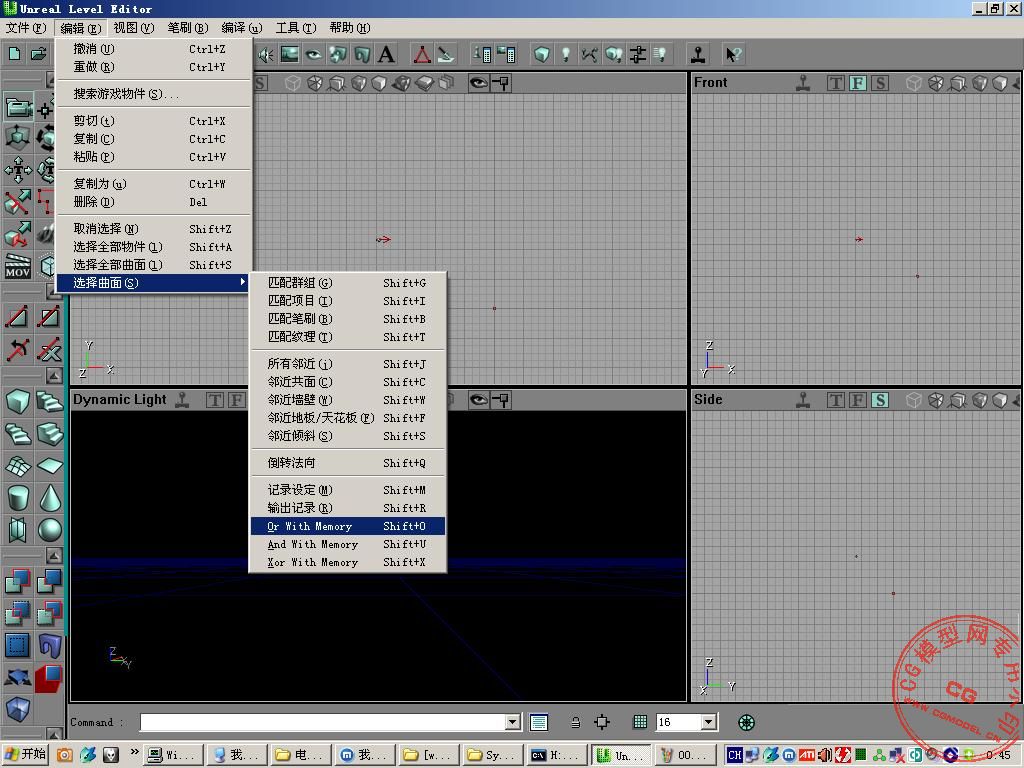Screen dimensions: 1024x768
Task: Build a Cube brush
Action: point(18,400)
